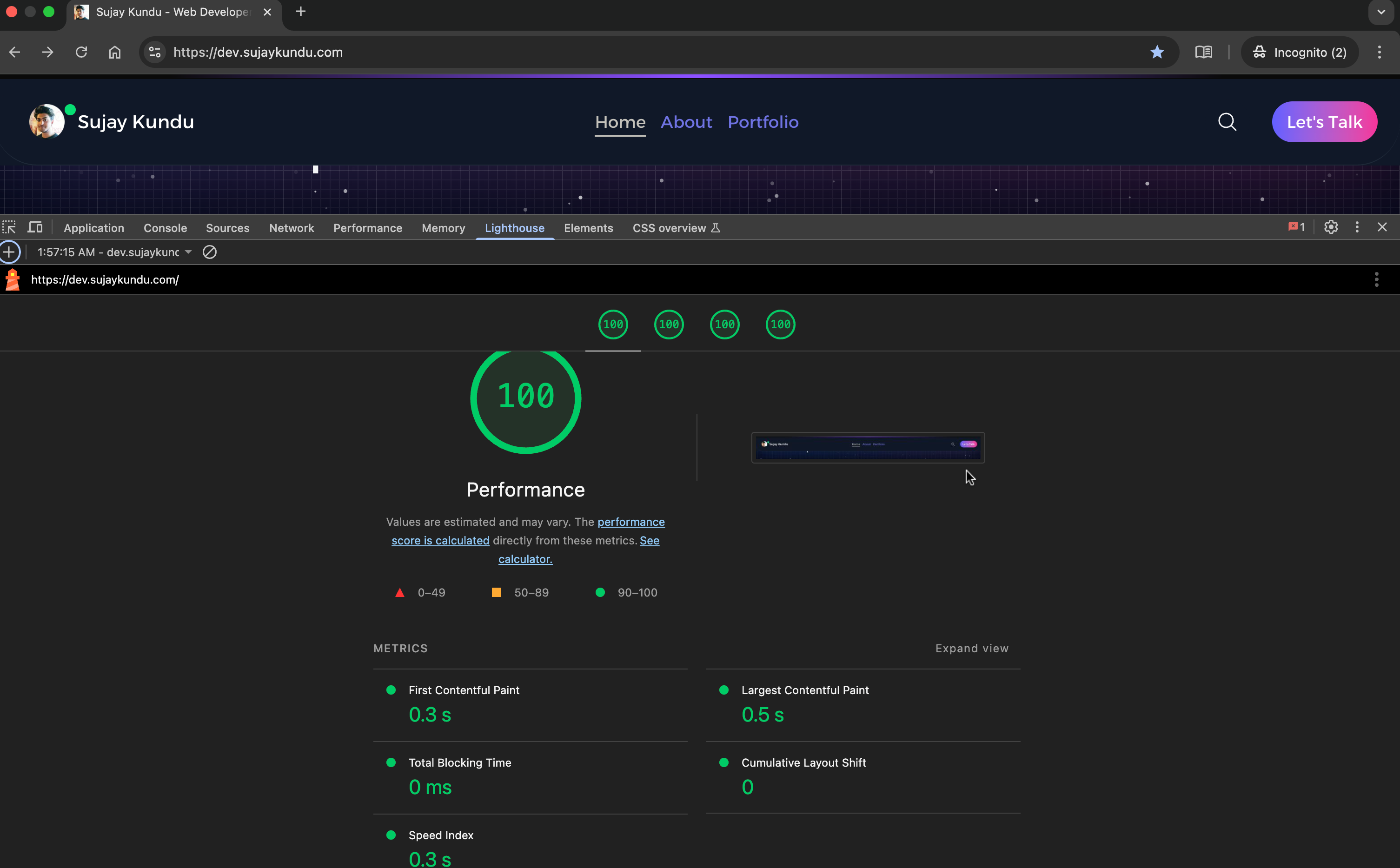Open the Elements tab

(x=588, y=228)
